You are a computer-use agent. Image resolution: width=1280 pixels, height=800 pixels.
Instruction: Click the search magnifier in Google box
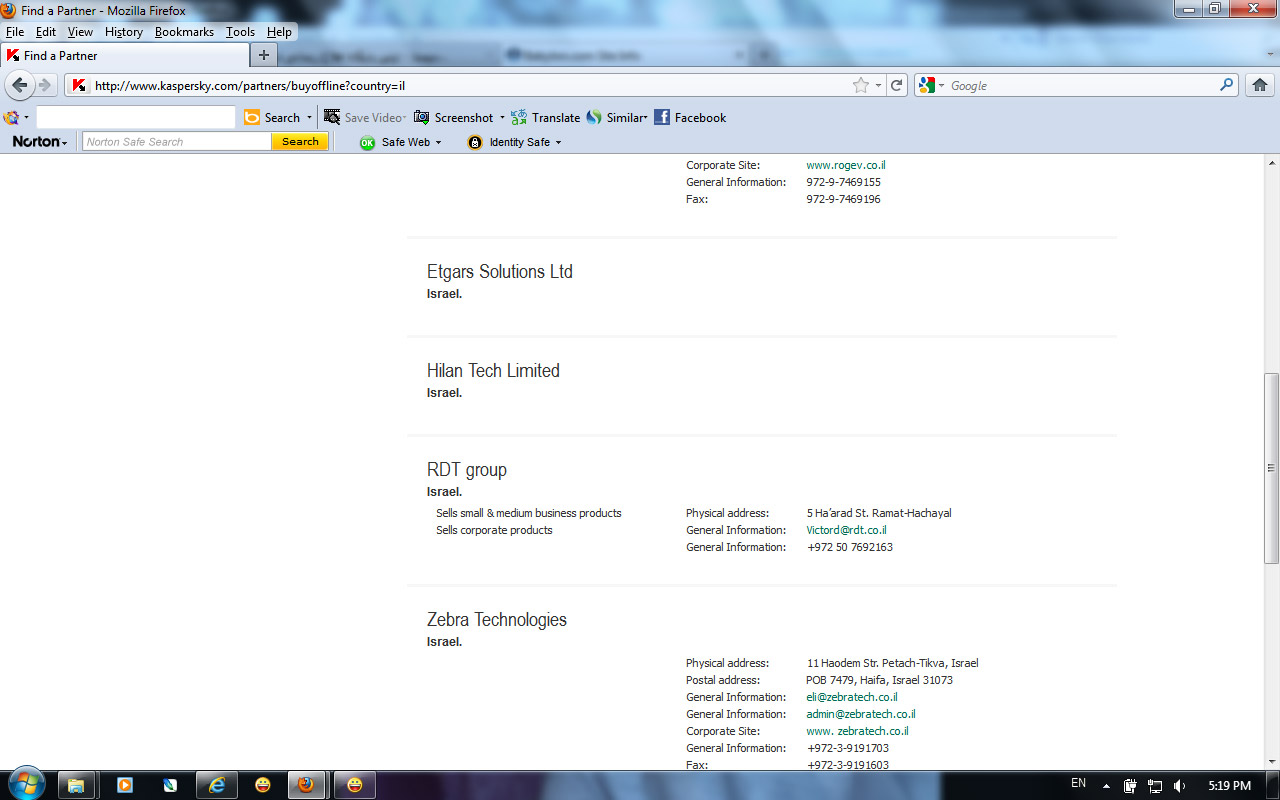click(x=1227, y=85)
